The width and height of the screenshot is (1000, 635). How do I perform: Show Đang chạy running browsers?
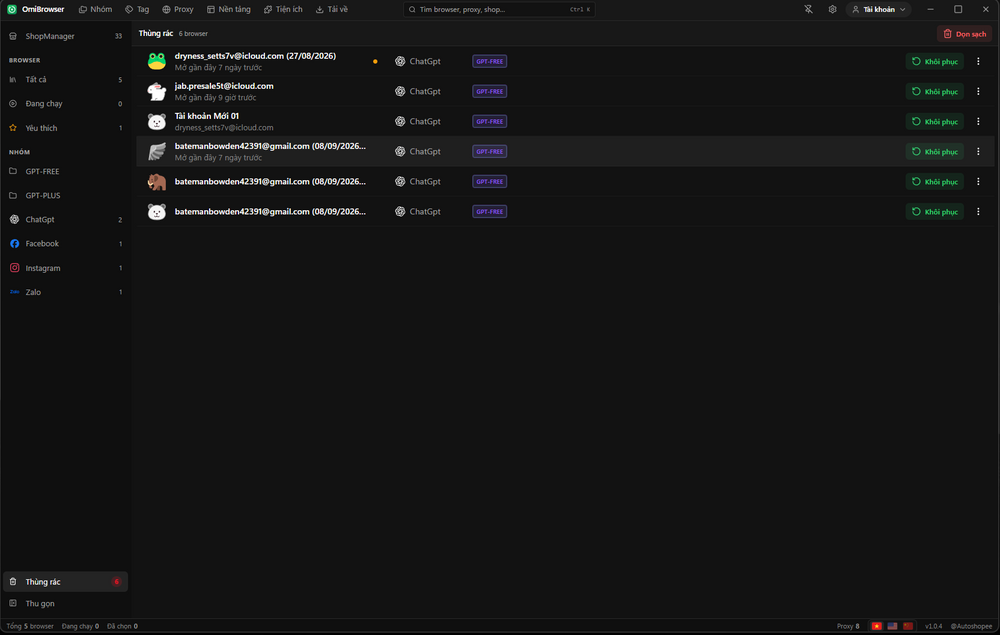pyautogui.click(x=65, y=103)
